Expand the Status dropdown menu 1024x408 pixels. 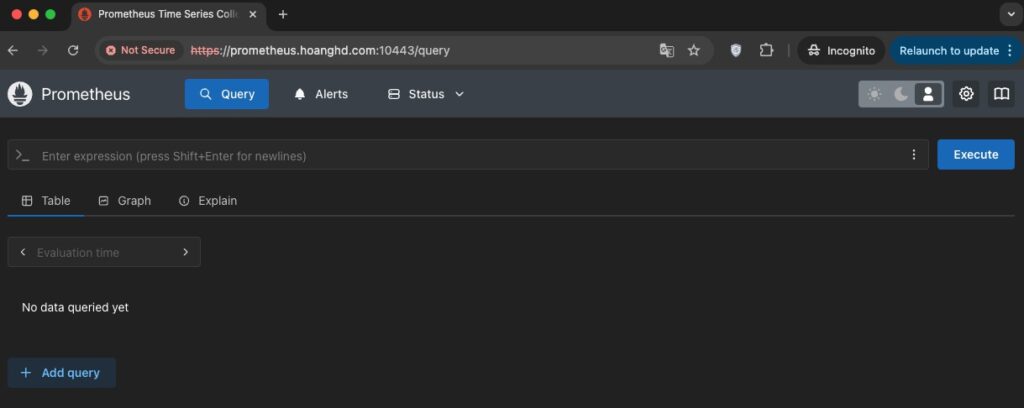[426, 94]
